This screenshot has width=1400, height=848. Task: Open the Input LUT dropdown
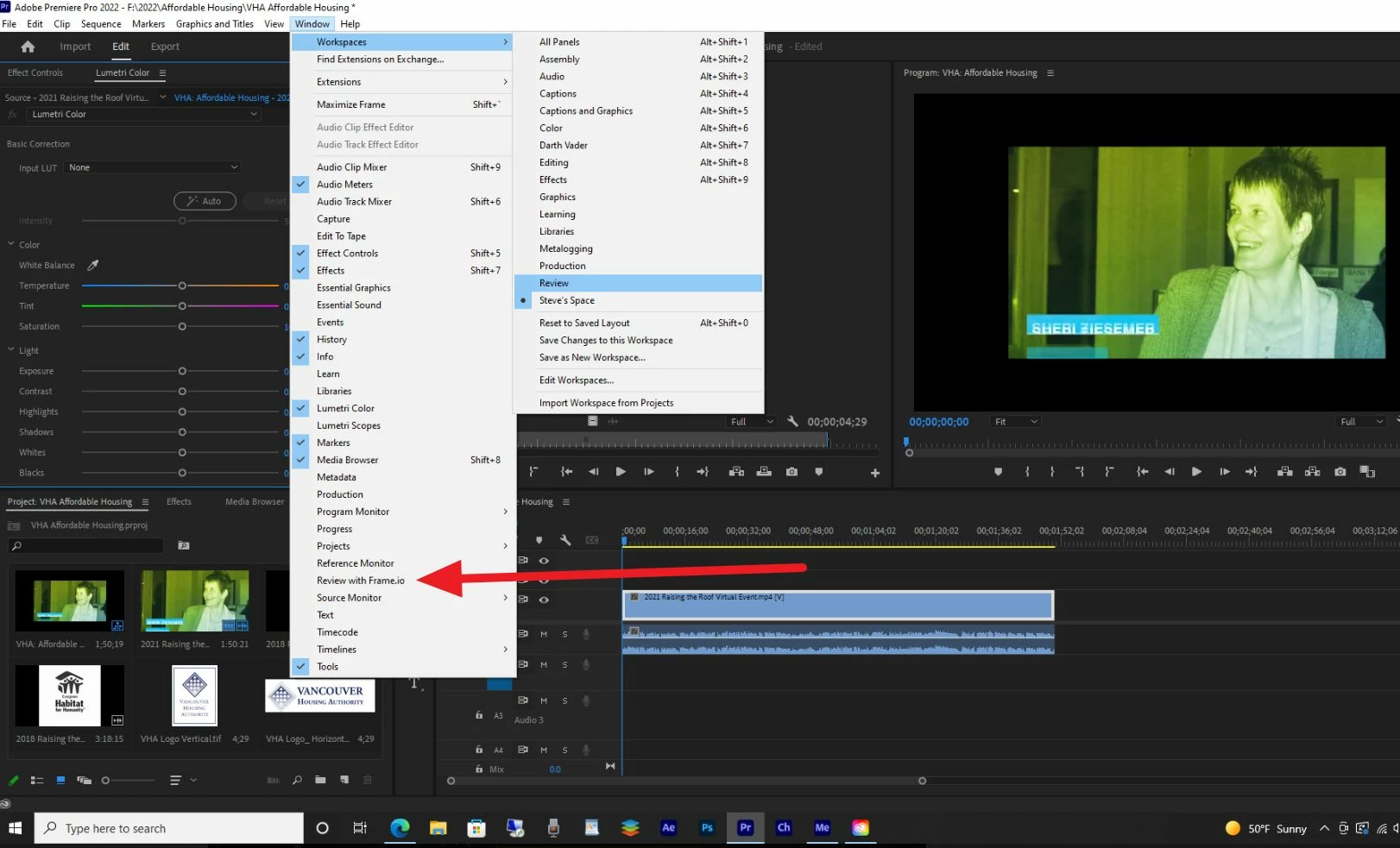point(154,167)
